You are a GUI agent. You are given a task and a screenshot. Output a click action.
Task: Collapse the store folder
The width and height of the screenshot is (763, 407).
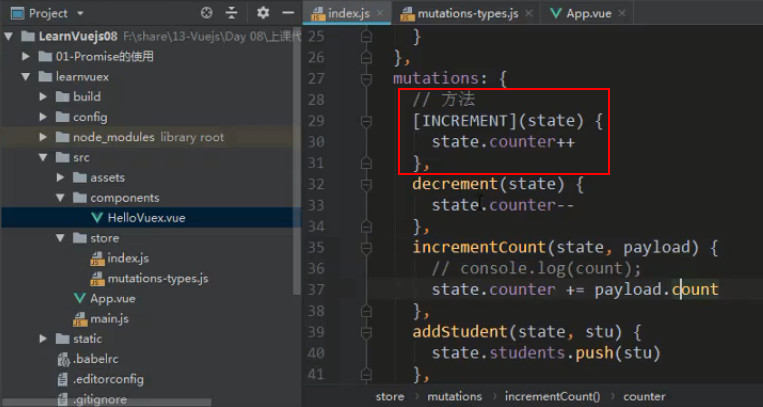[x=60, y=238]
